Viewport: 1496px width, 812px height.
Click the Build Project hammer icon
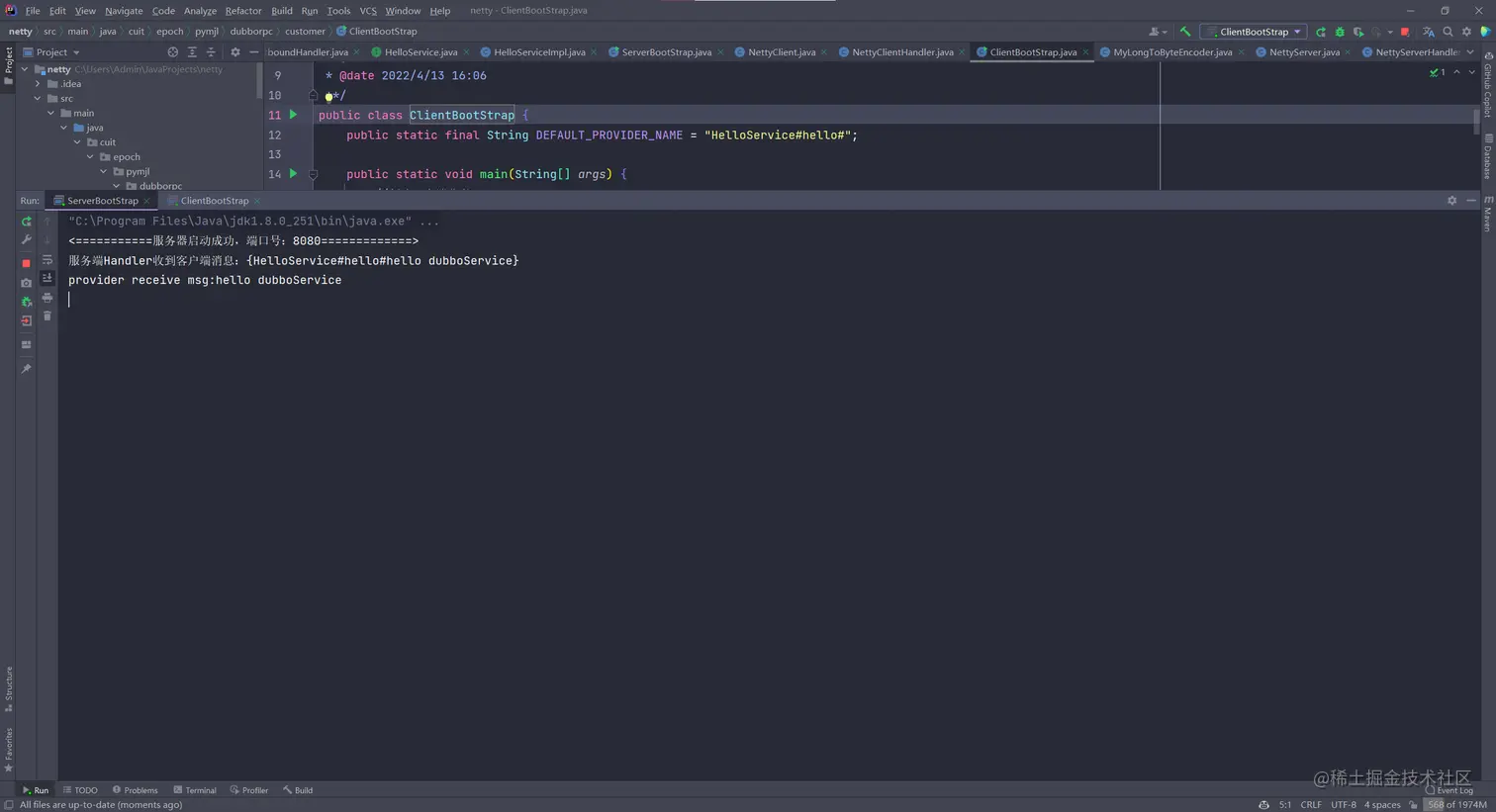pos(1185,32)
